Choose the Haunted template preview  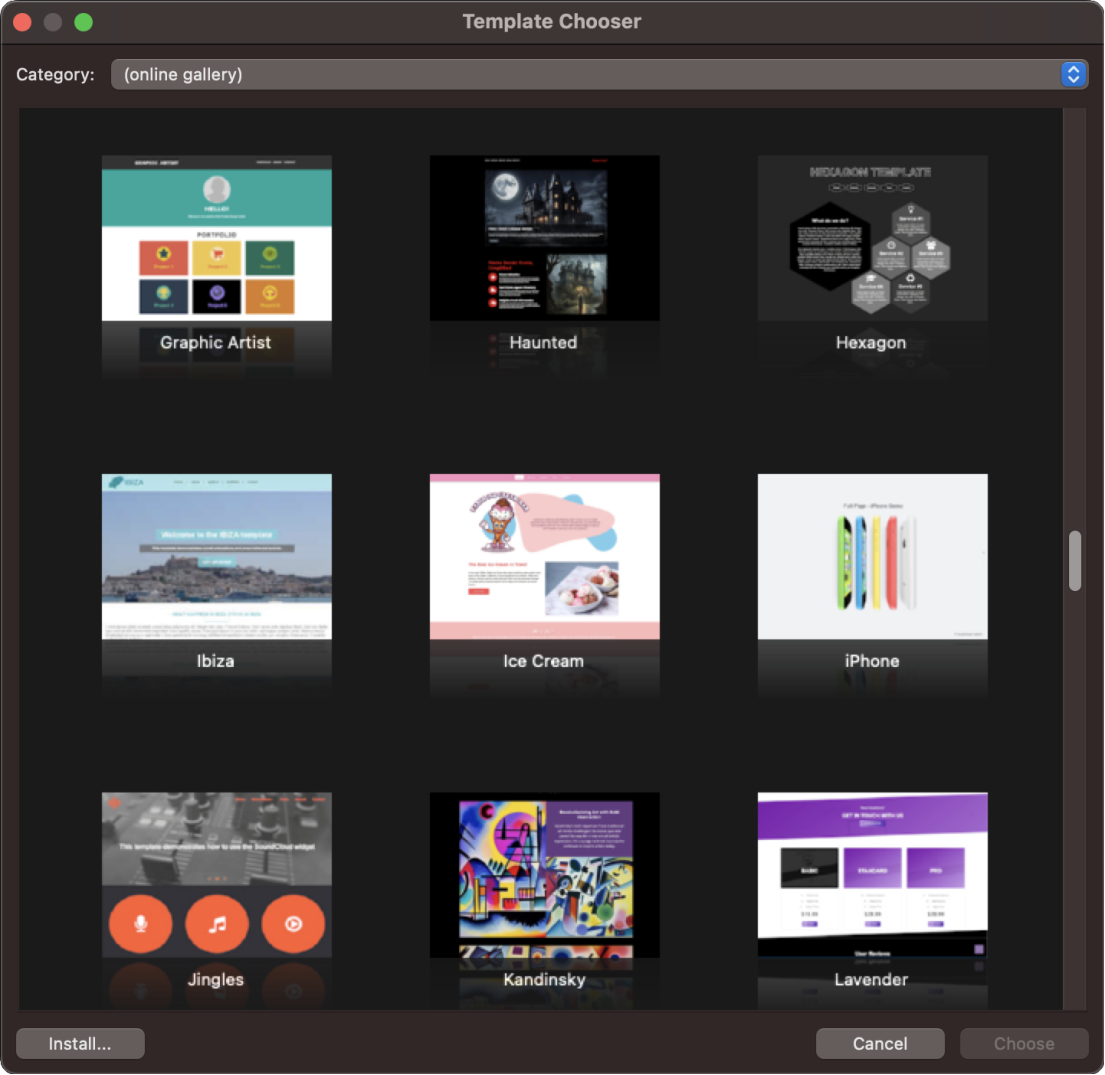[x=544, y=238]
